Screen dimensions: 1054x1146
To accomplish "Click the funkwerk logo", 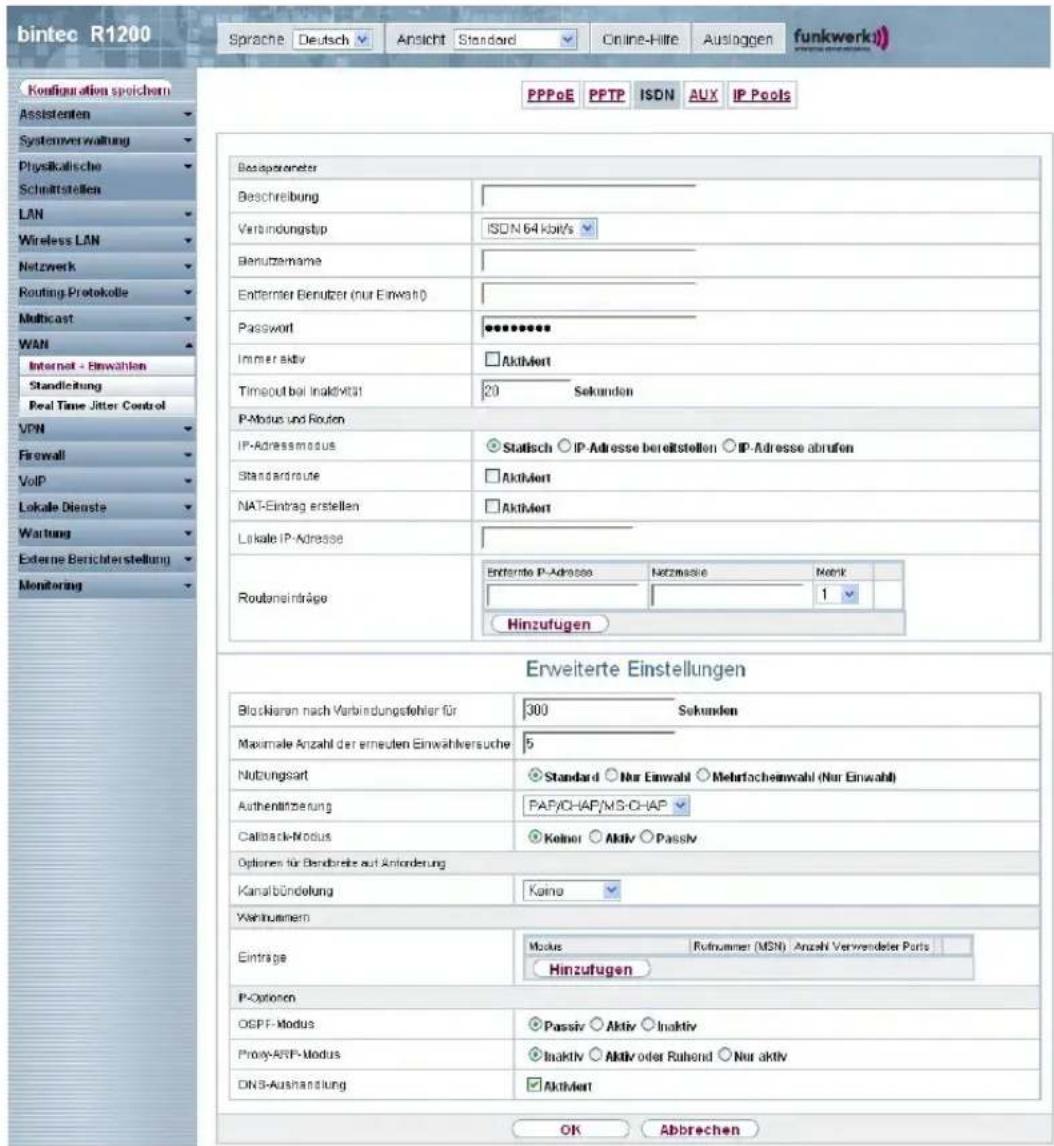I will pos(841,37).
